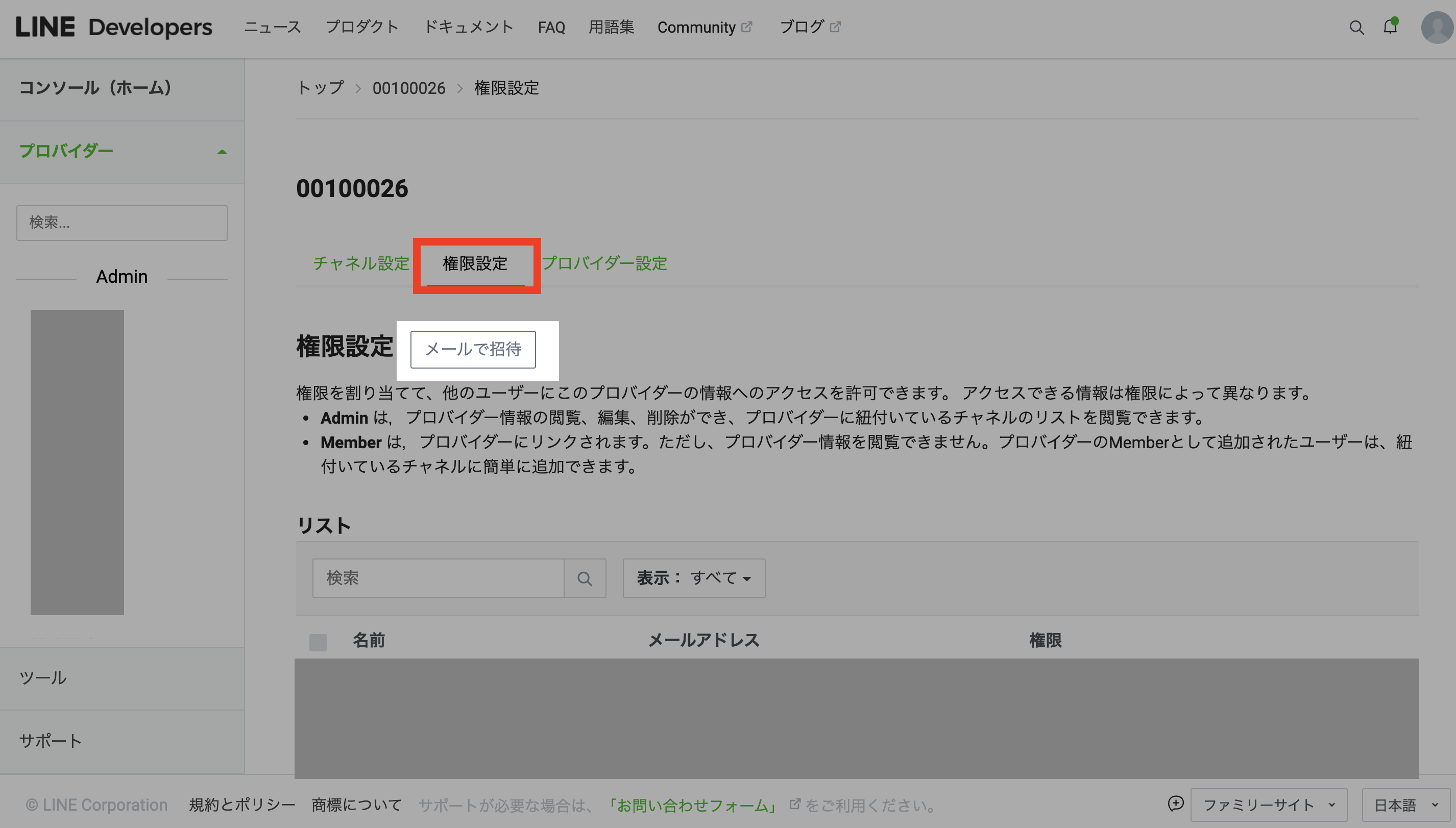The height and width of the screenshot is (828, 1456).
Task: Open the 日本語 language dropdown
Action: coord(1405,805)
